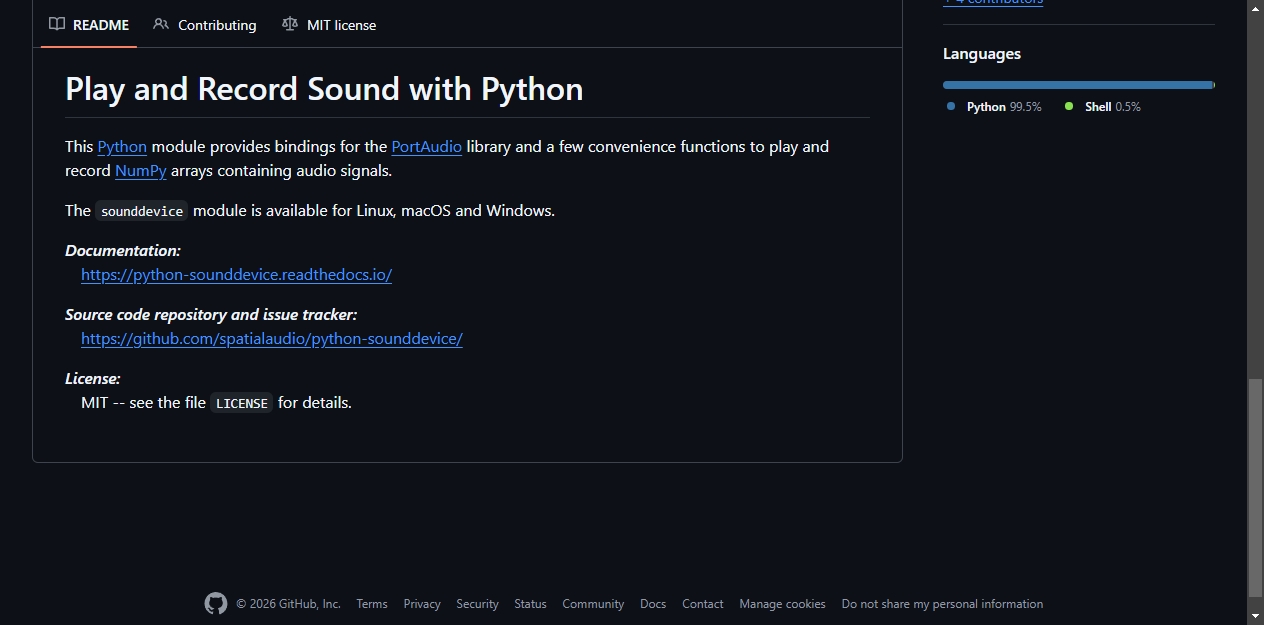Image resolution: width=1264 pixels, height=625 pixels.
Task: Open the PortAudio library link
Action: point(427,146)
